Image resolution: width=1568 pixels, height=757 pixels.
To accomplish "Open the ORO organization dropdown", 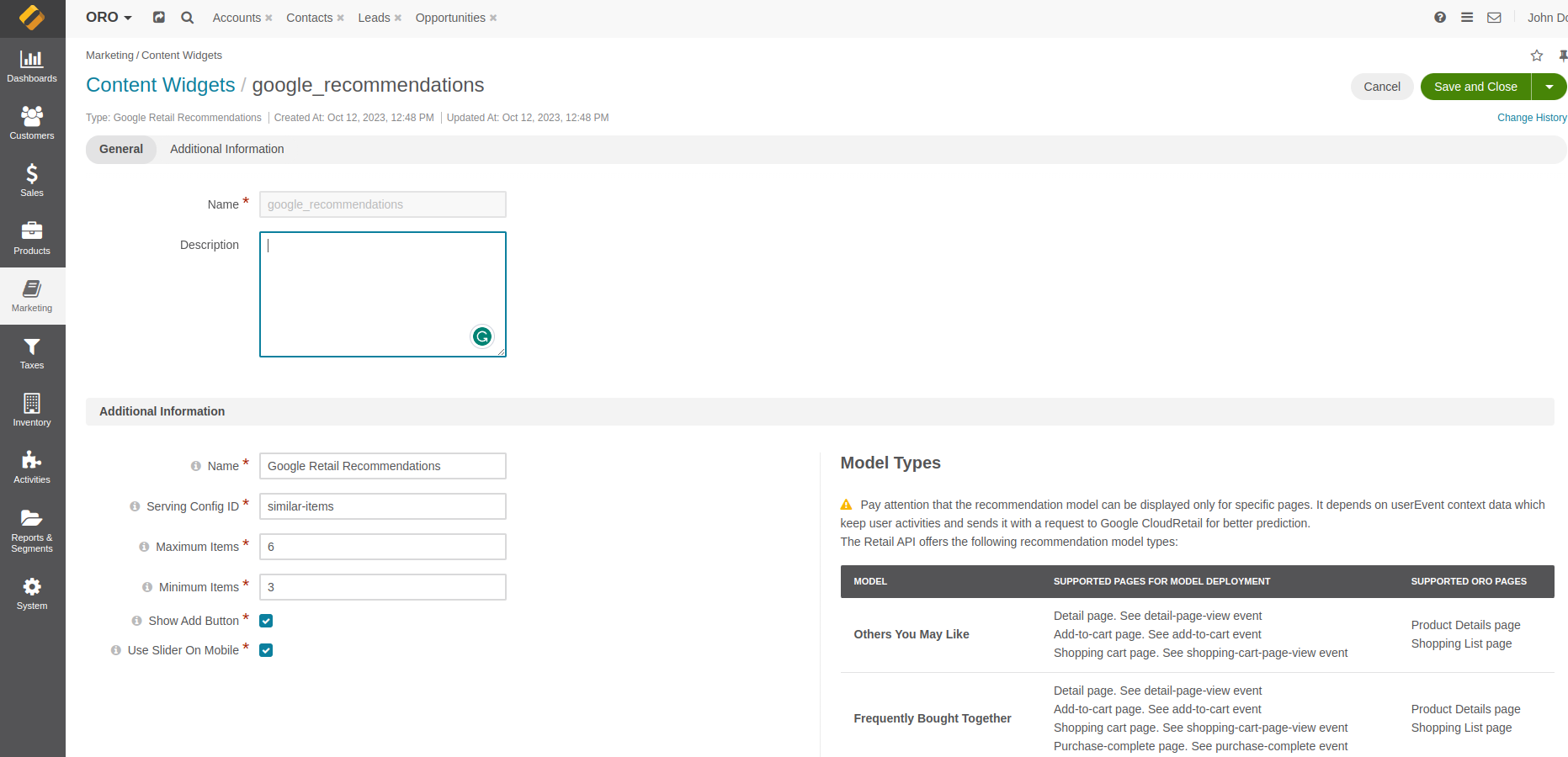I will point(109,18).
